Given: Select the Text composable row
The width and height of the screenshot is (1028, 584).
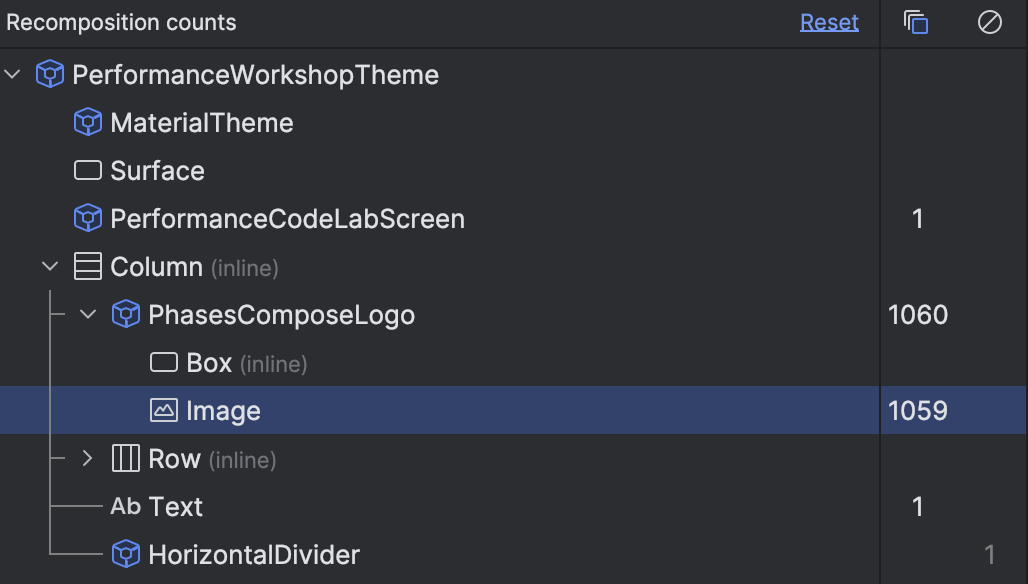Looking at the screenshot, I should pos(176,507).
